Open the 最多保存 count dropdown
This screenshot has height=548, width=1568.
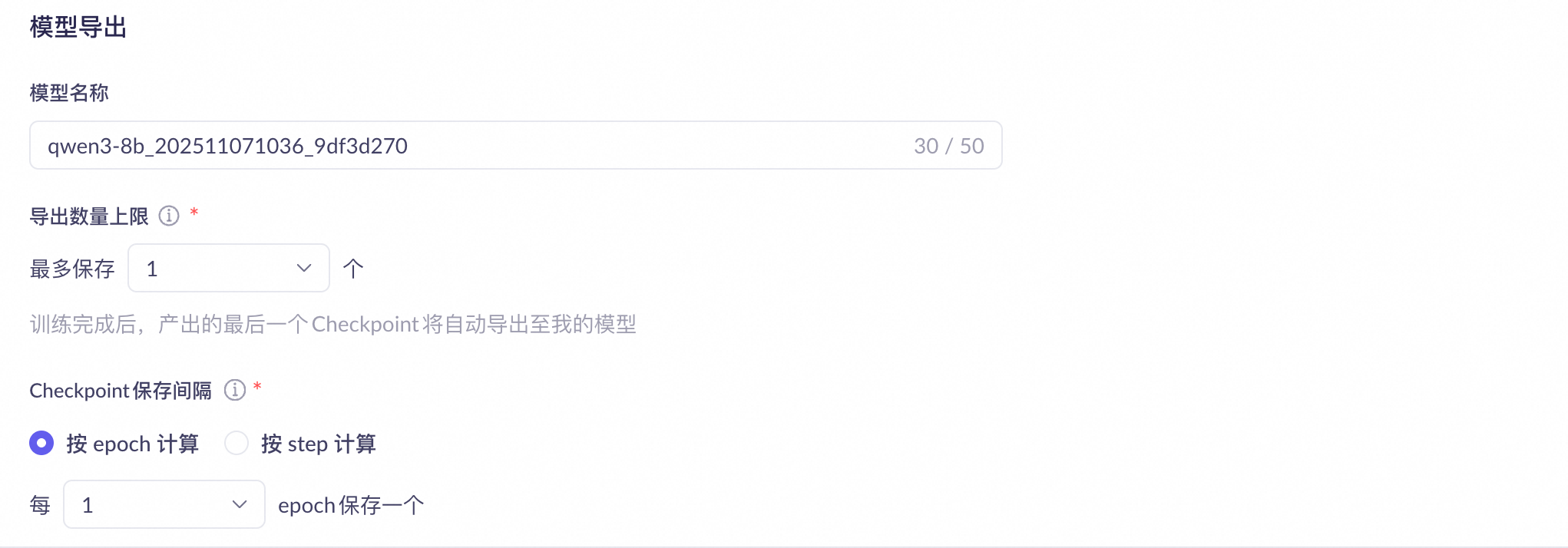[x=229, y=268]
